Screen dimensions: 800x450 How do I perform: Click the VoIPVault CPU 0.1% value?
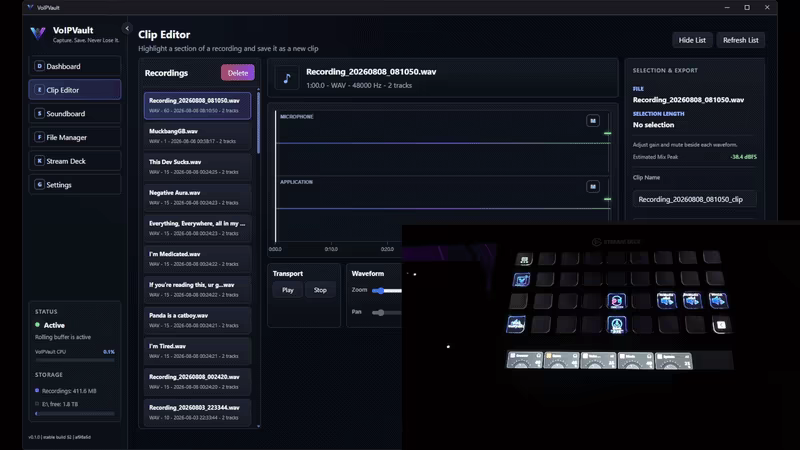pyautogui.click(x=109, y=352)
